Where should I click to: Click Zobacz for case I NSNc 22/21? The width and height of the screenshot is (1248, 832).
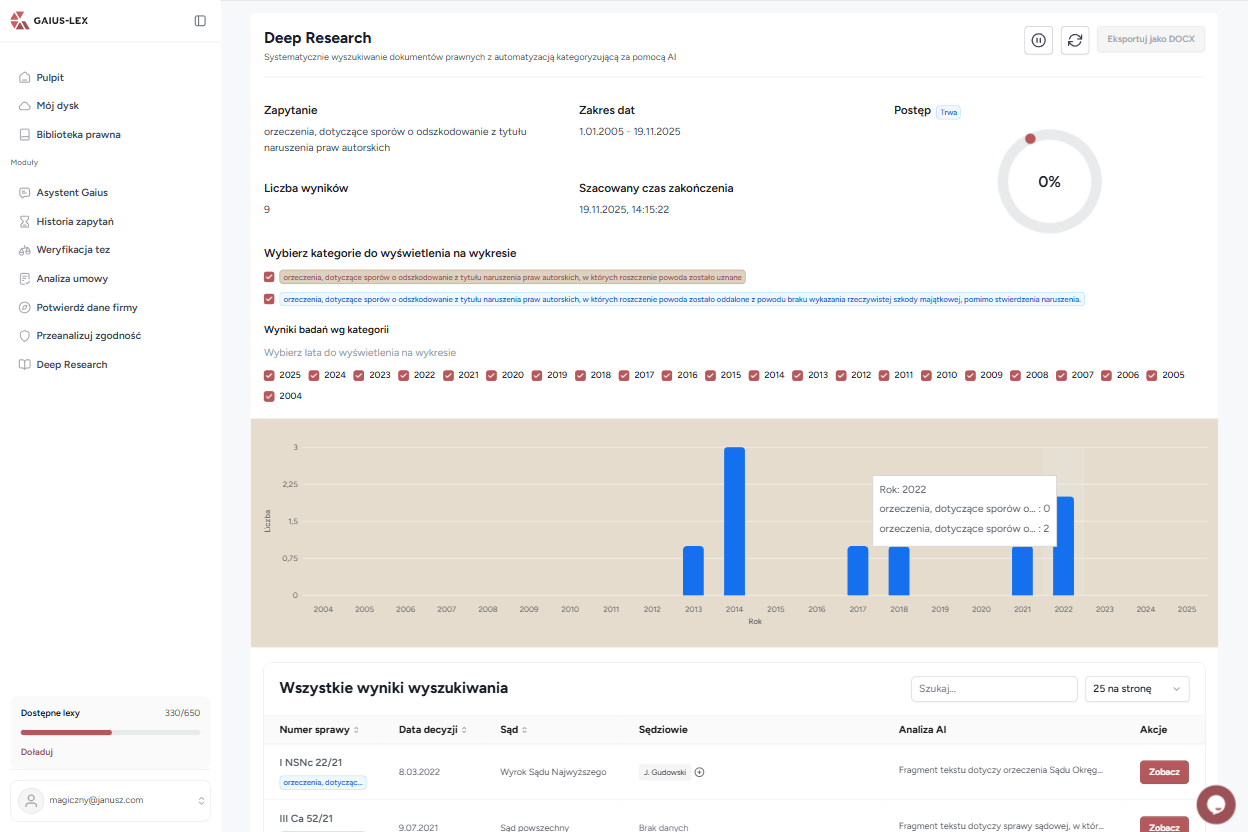(x=1164, y=772)
